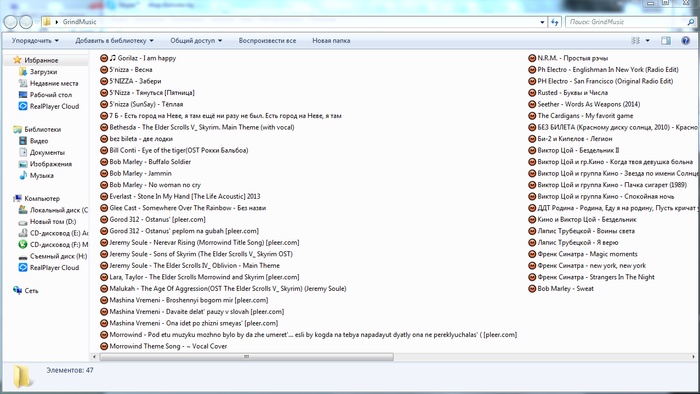Image resolution: width=700 pixels, height=394 pixels.
Task: Click the Загрузки folder icon
Action: coord(23,71)
